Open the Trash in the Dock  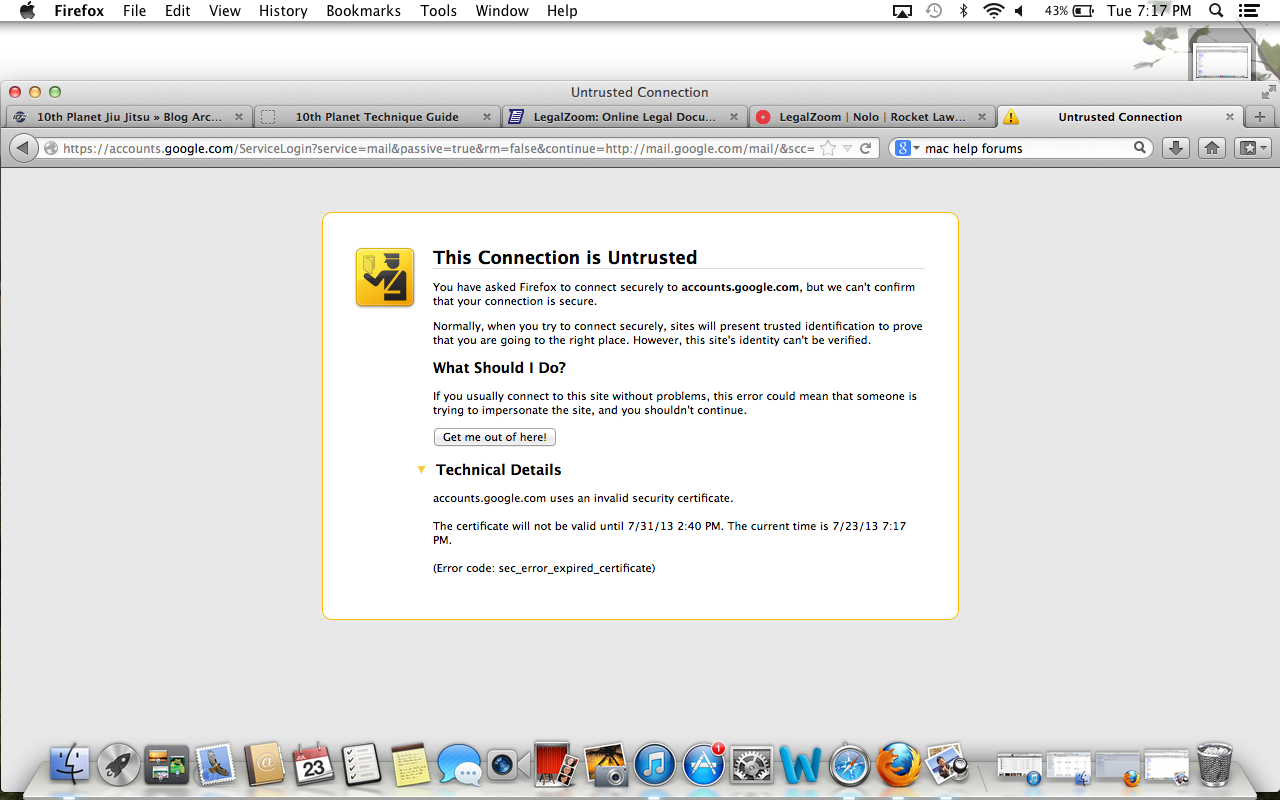pos(1214,765)
